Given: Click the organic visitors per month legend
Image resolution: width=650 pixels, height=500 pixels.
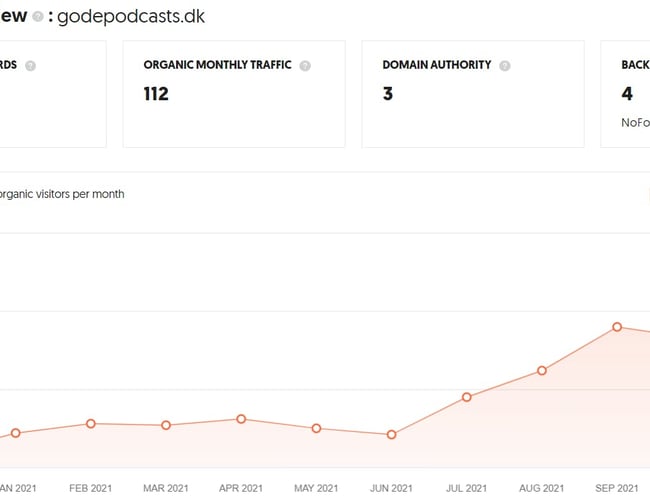Looking at the screenshot, I should coord(62,194).
